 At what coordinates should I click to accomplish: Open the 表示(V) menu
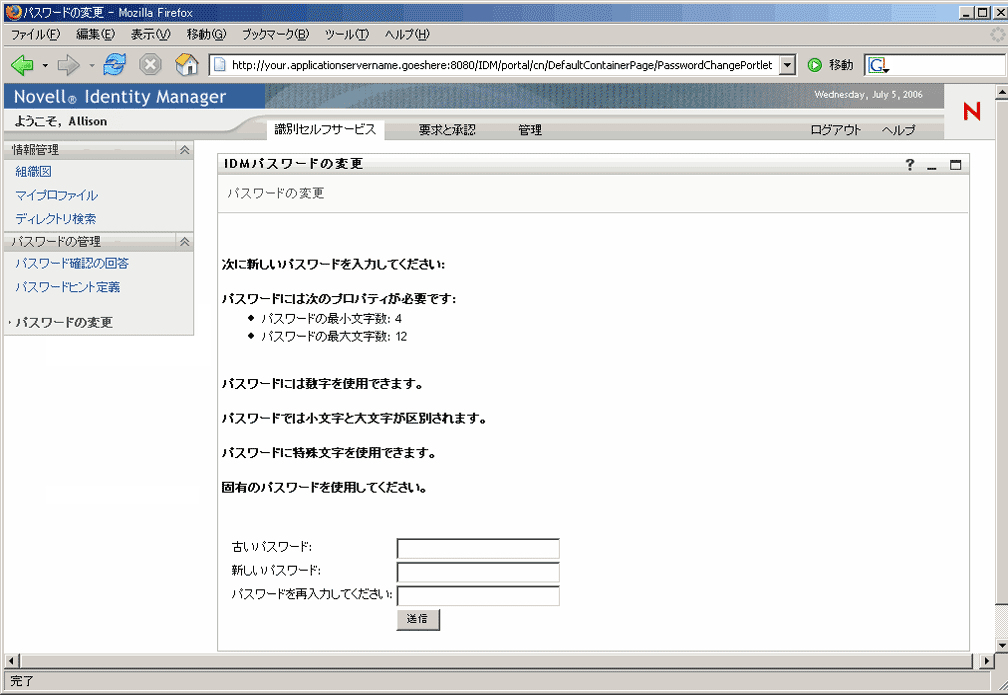(x=150, y=35)
